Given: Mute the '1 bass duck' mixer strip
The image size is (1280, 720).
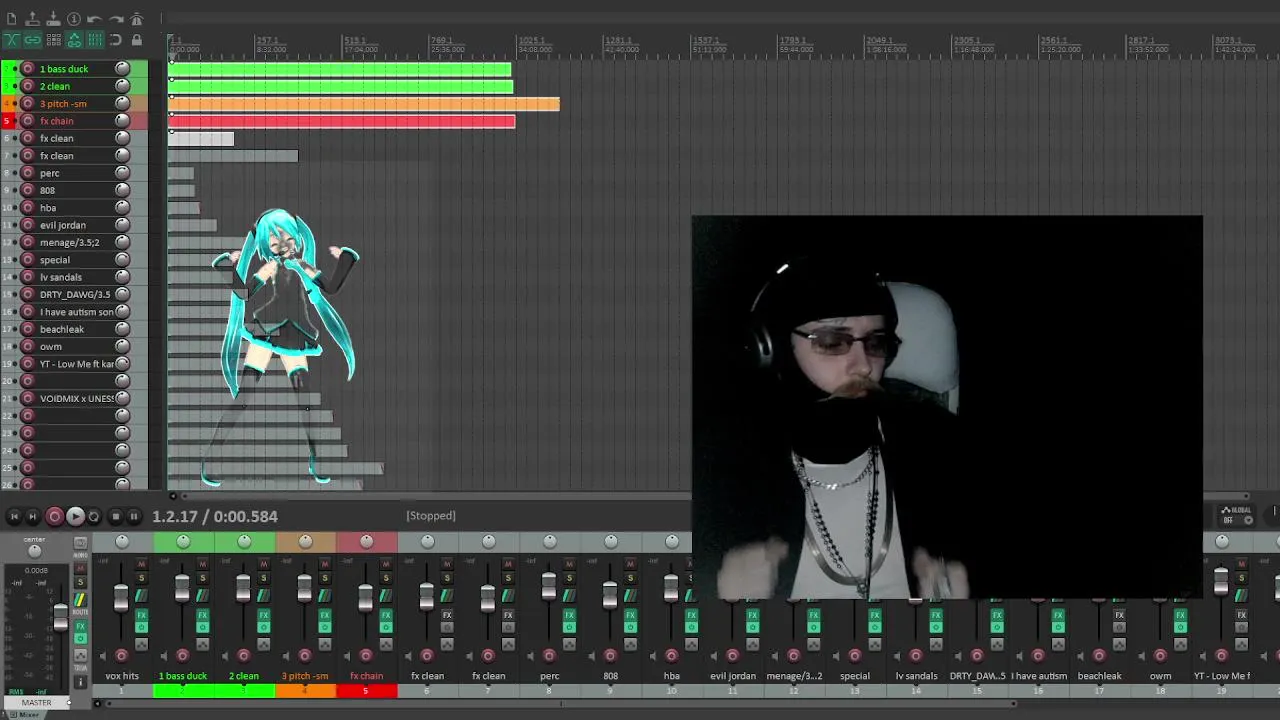Looking at the screenshot, I should pos(202,563).
